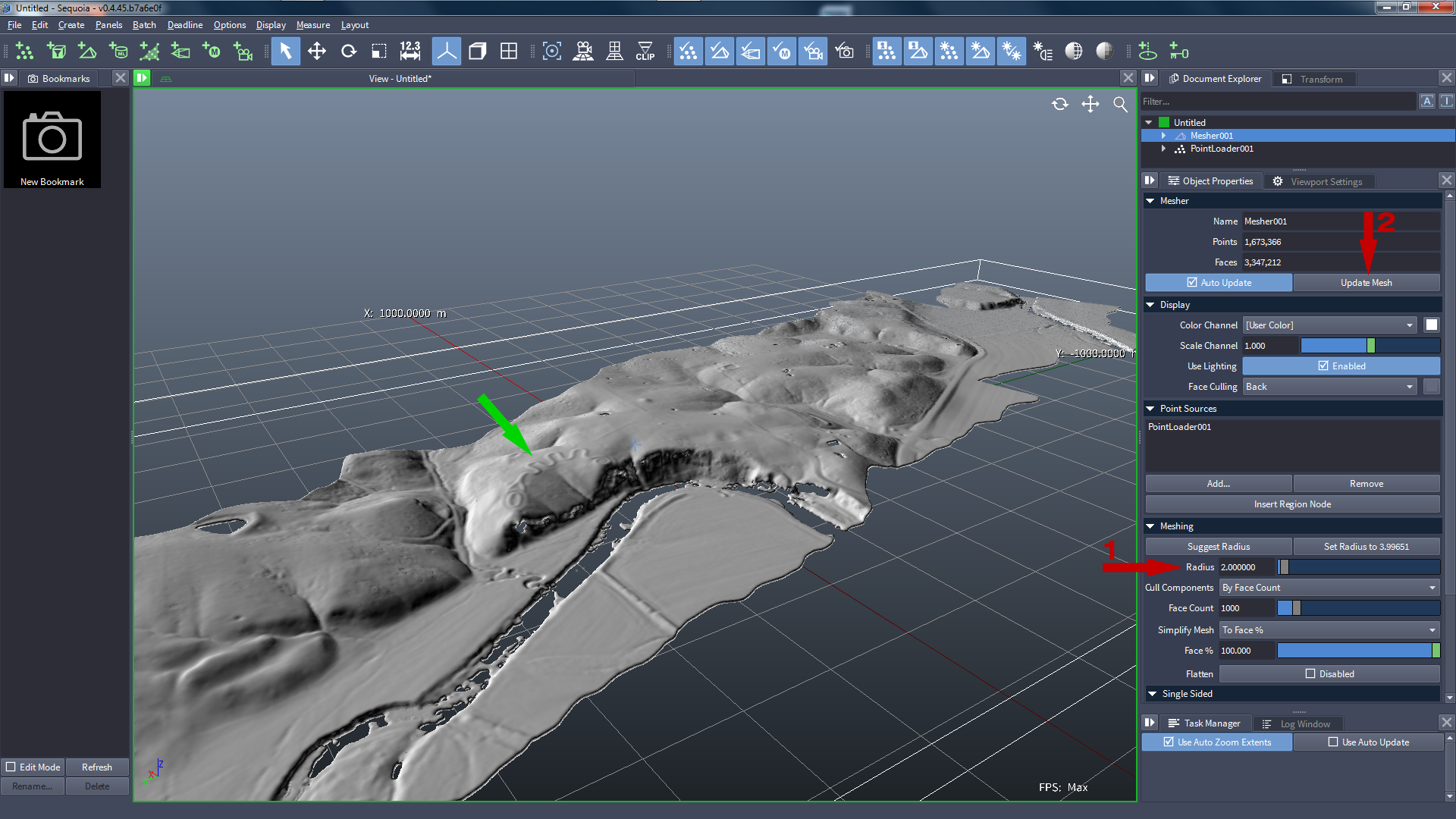Click the Face % slider
Viewport: 1456px width, 819px height.
coord(1357,651)
